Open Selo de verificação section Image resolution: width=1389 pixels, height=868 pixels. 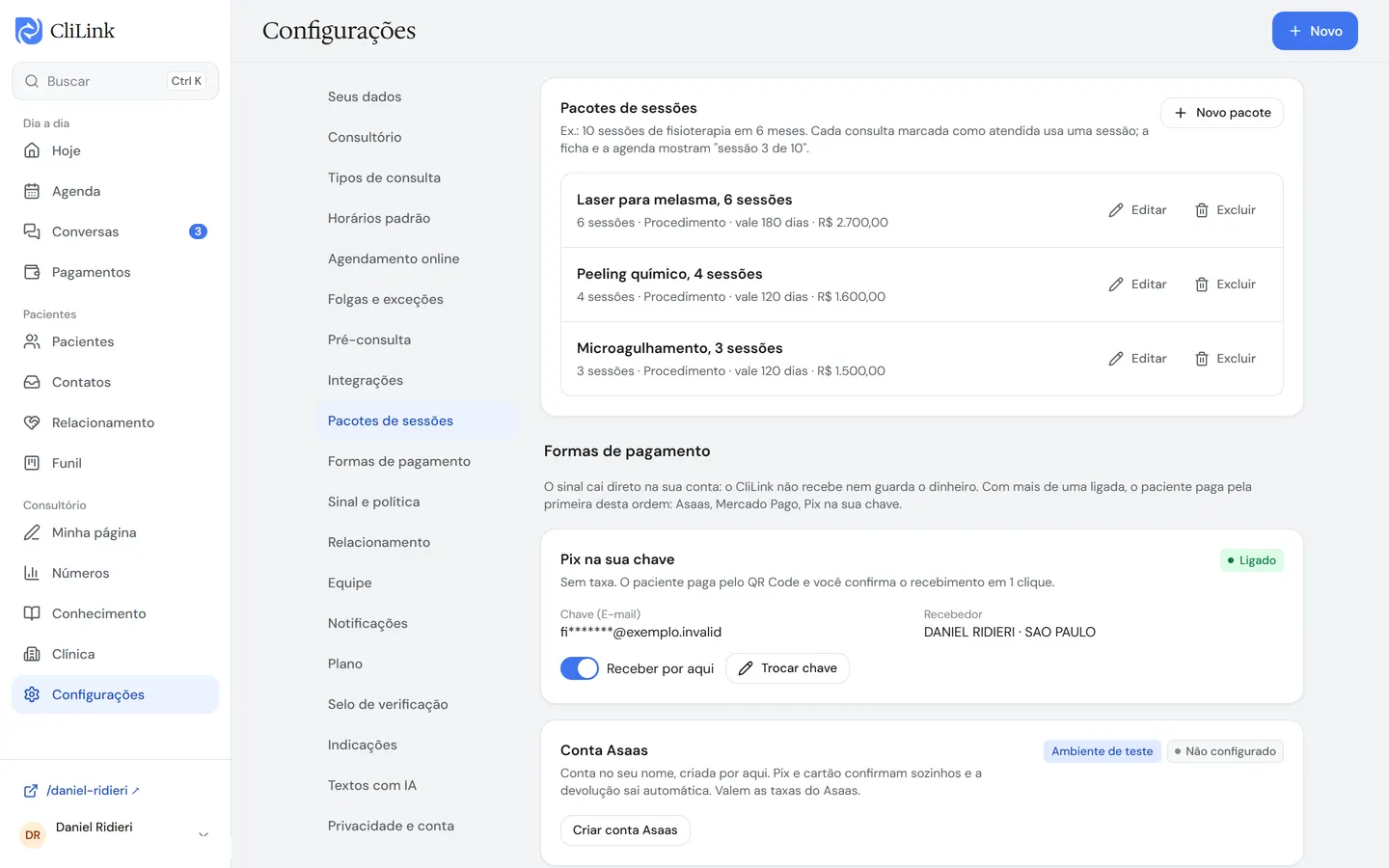417,704
